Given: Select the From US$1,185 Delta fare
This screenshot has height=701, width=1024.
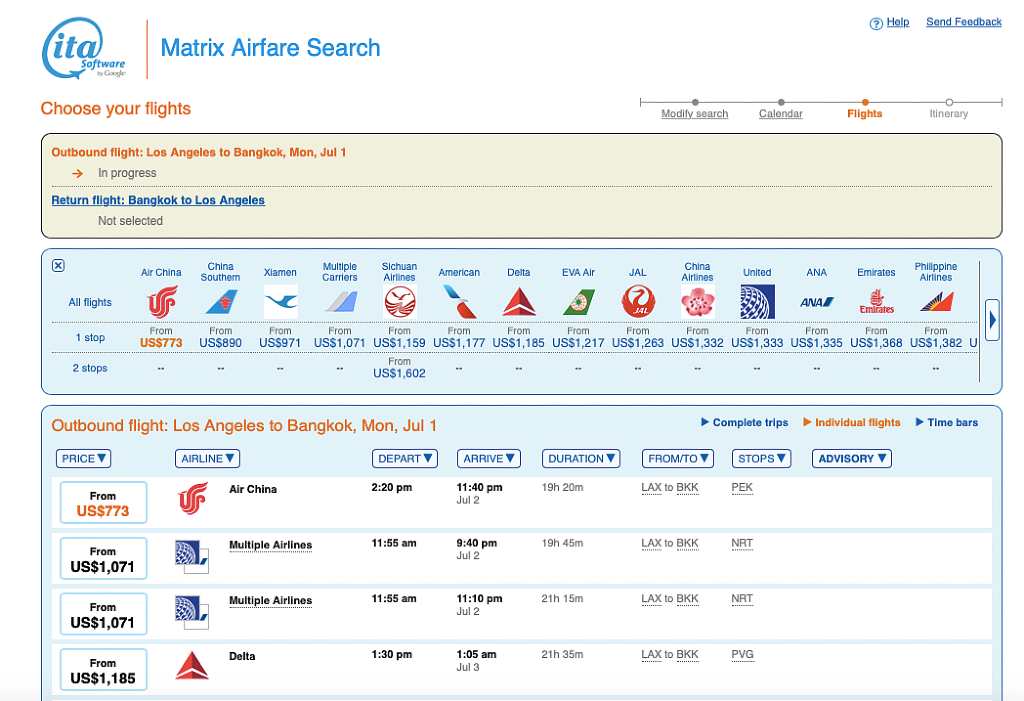Looking at the screenshot, I should pyautogui.click(x=103, y=670).
